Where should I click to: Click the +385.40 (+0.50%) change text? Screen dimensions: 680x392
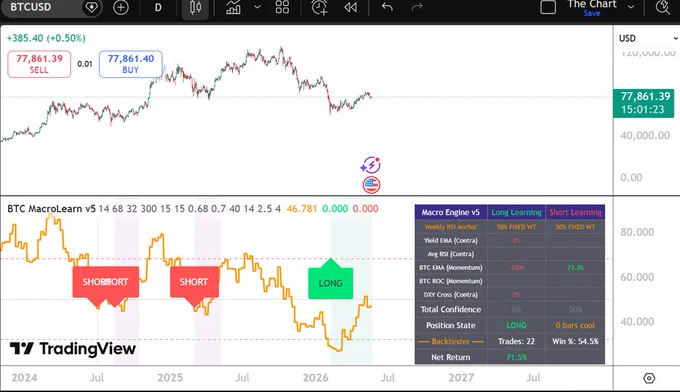[x=46, y=38]
